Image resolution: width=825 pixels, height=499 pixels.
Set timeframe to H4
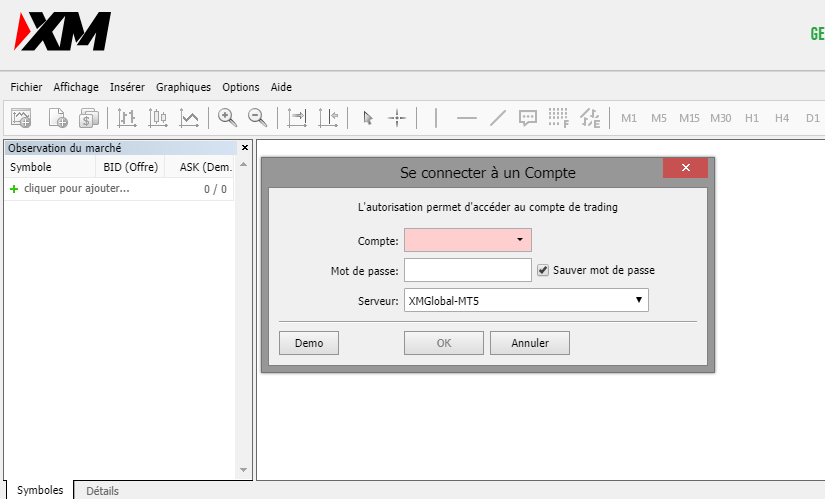(x=782, y=118)
